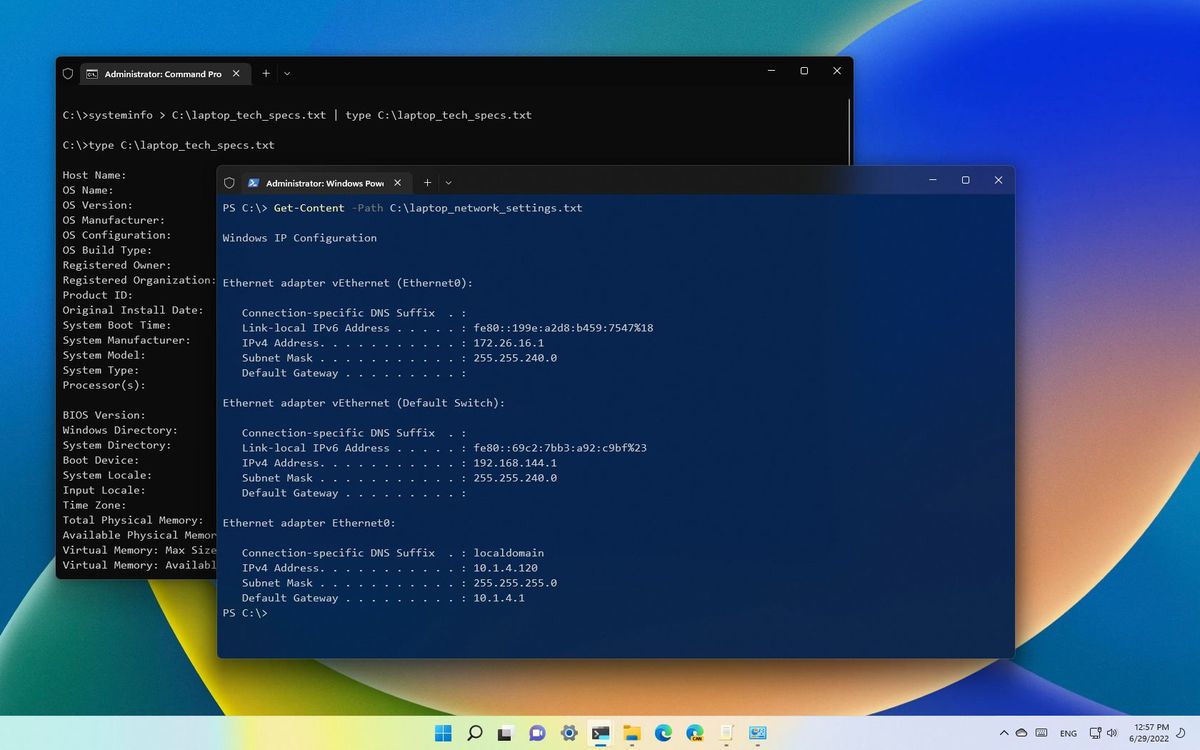Expand hidden icons in the system tray
The image size is (1200, 750).
click(1005, 733)
